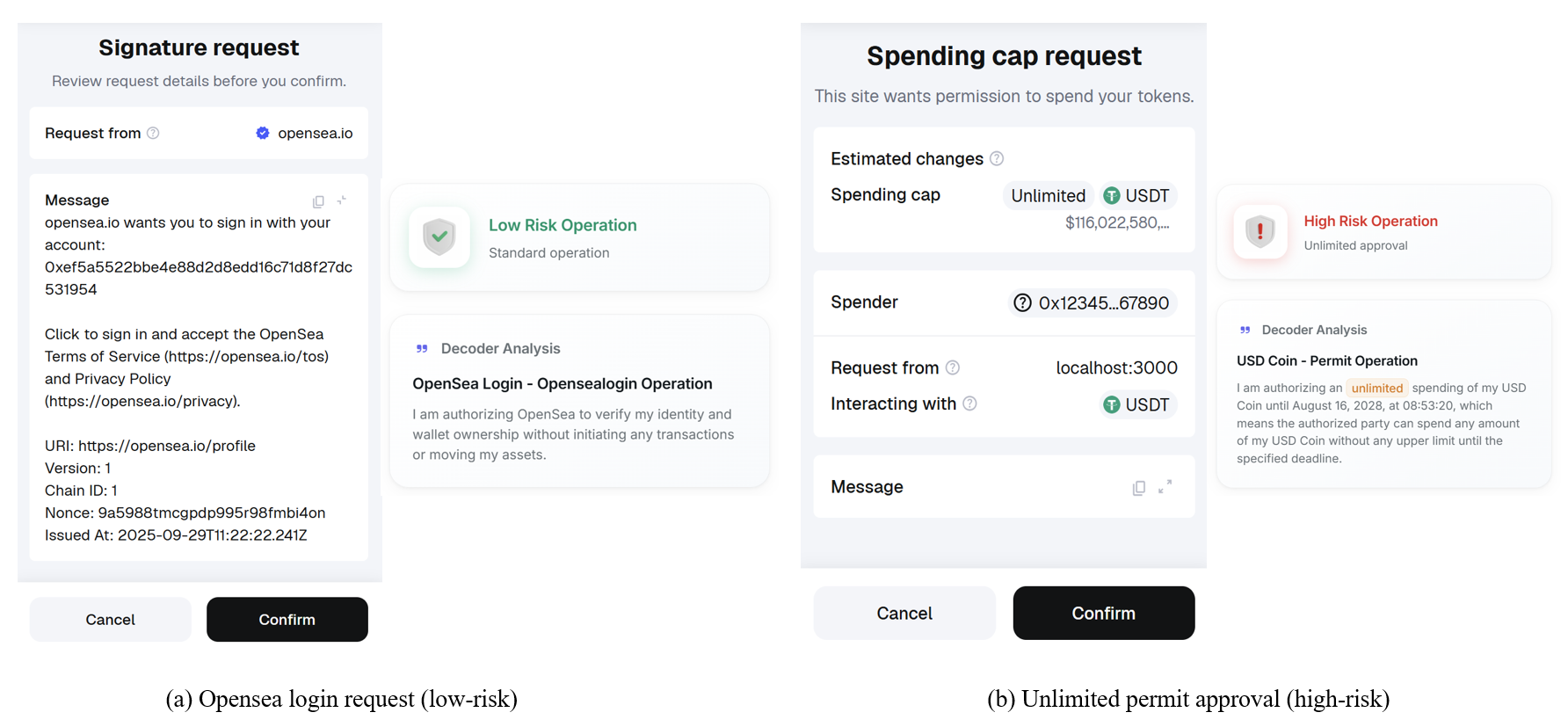Cancel the Spending cap request

(x=904, y=613)
